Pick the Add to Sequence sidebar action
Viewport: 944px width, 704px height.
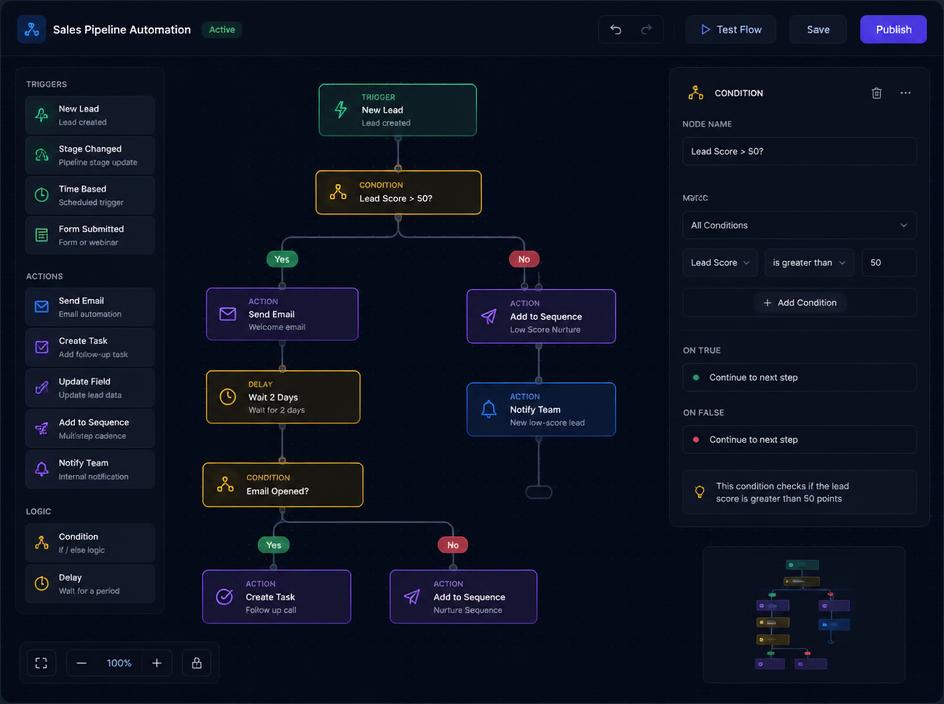pyautogui.click(x=90, y=429)
